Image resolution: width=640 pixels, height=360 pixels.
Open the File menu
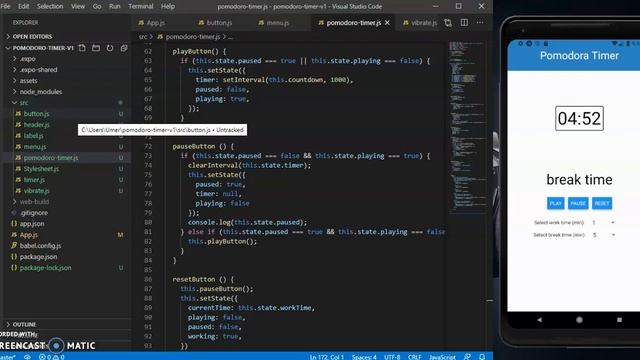6,6
